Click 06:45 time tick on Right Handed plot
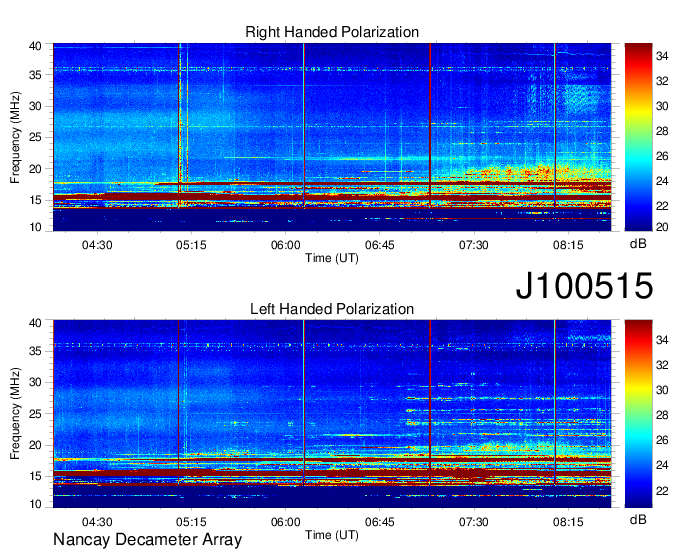The image size is (680, 552). pyautogui.click(x=380, y=245)
